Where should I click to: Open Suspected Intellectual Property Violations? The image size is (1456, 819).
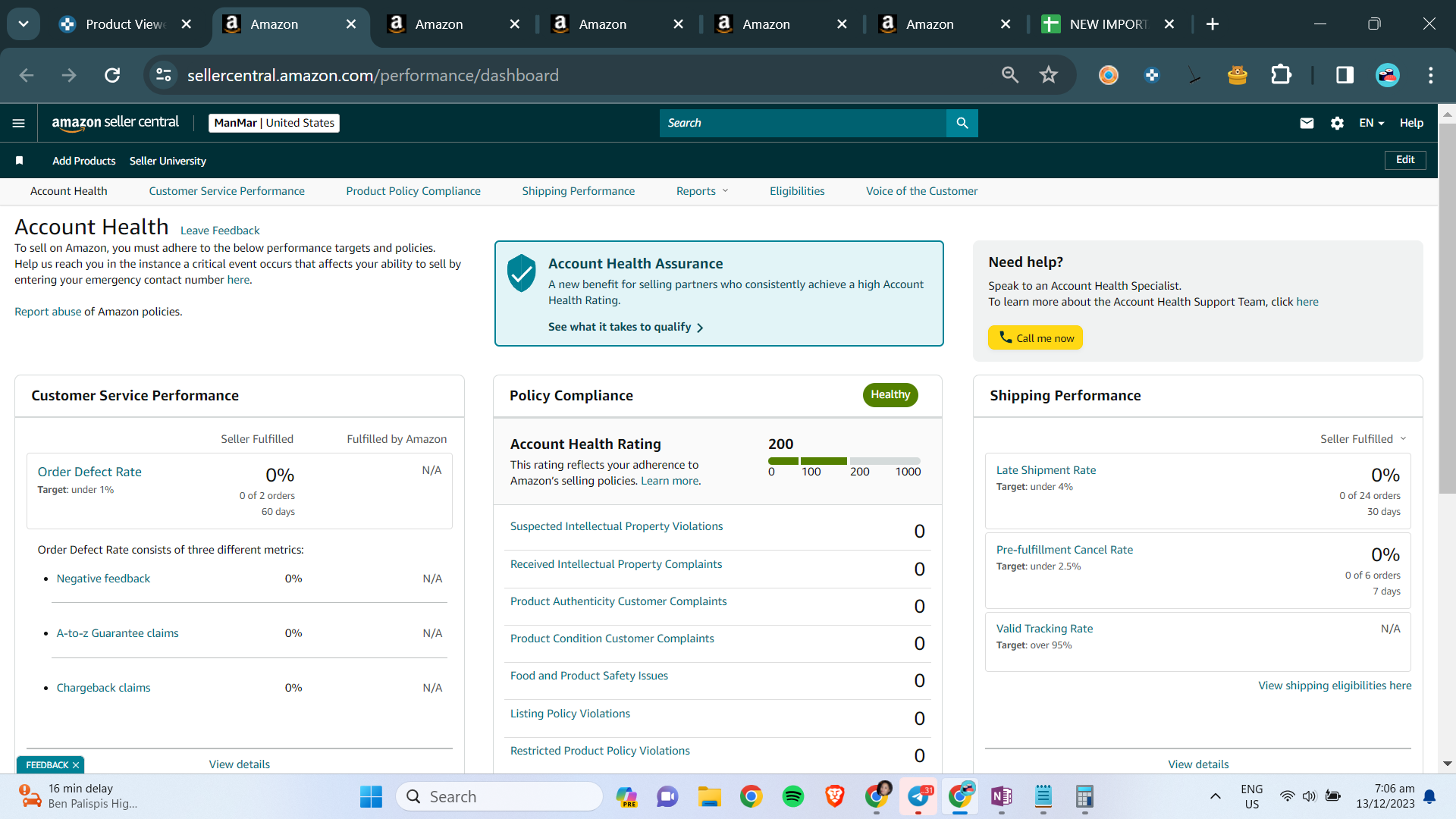[x=617, y=526]
